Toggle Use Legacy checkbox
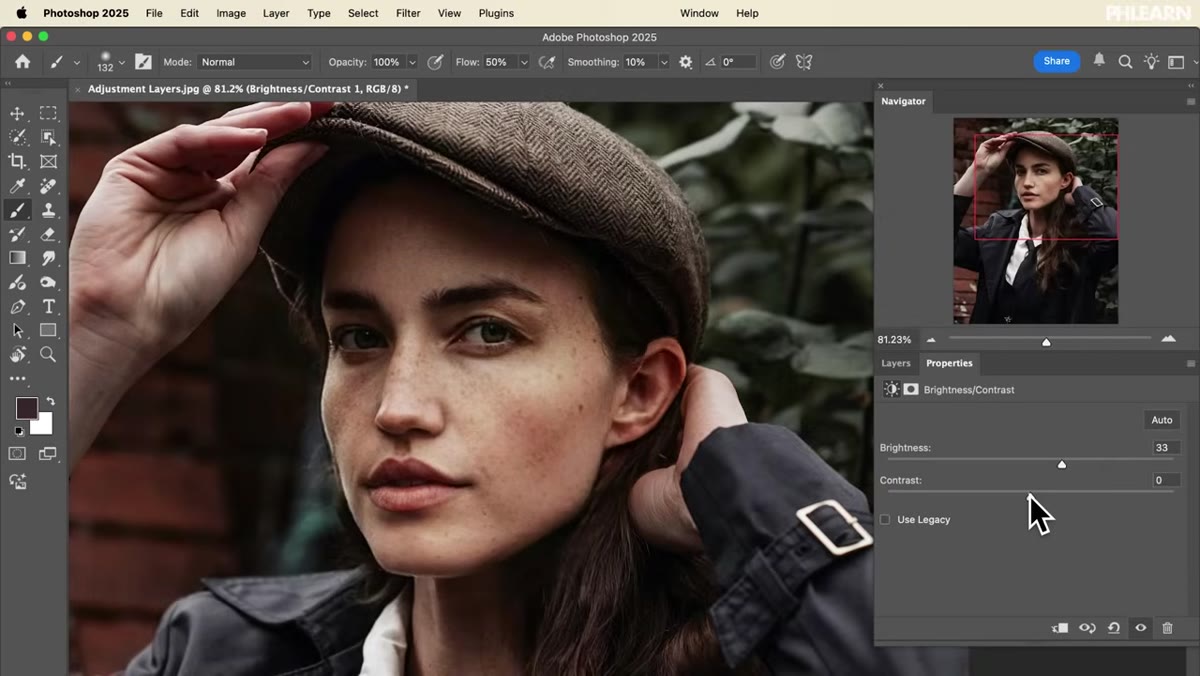The width and height of the screenshot is (1200, 676). 885,520
